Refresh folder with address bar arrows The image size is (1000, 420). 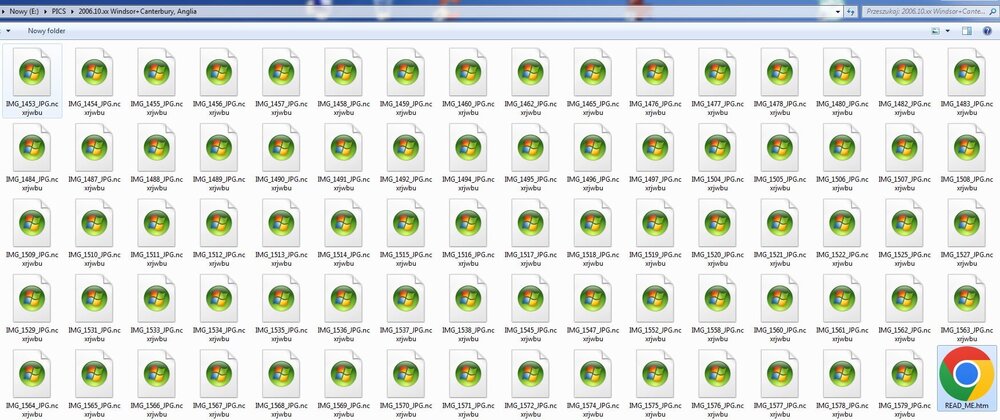851,11
